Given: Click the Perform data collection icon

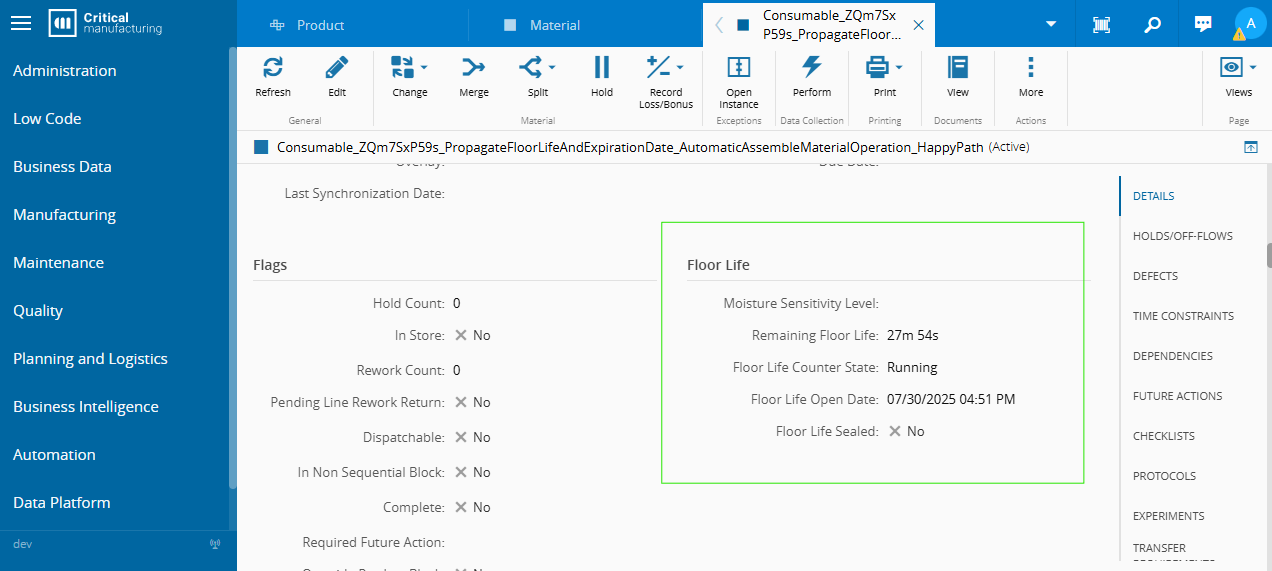Looking at the screenshot, I should [x=811, y=68].
